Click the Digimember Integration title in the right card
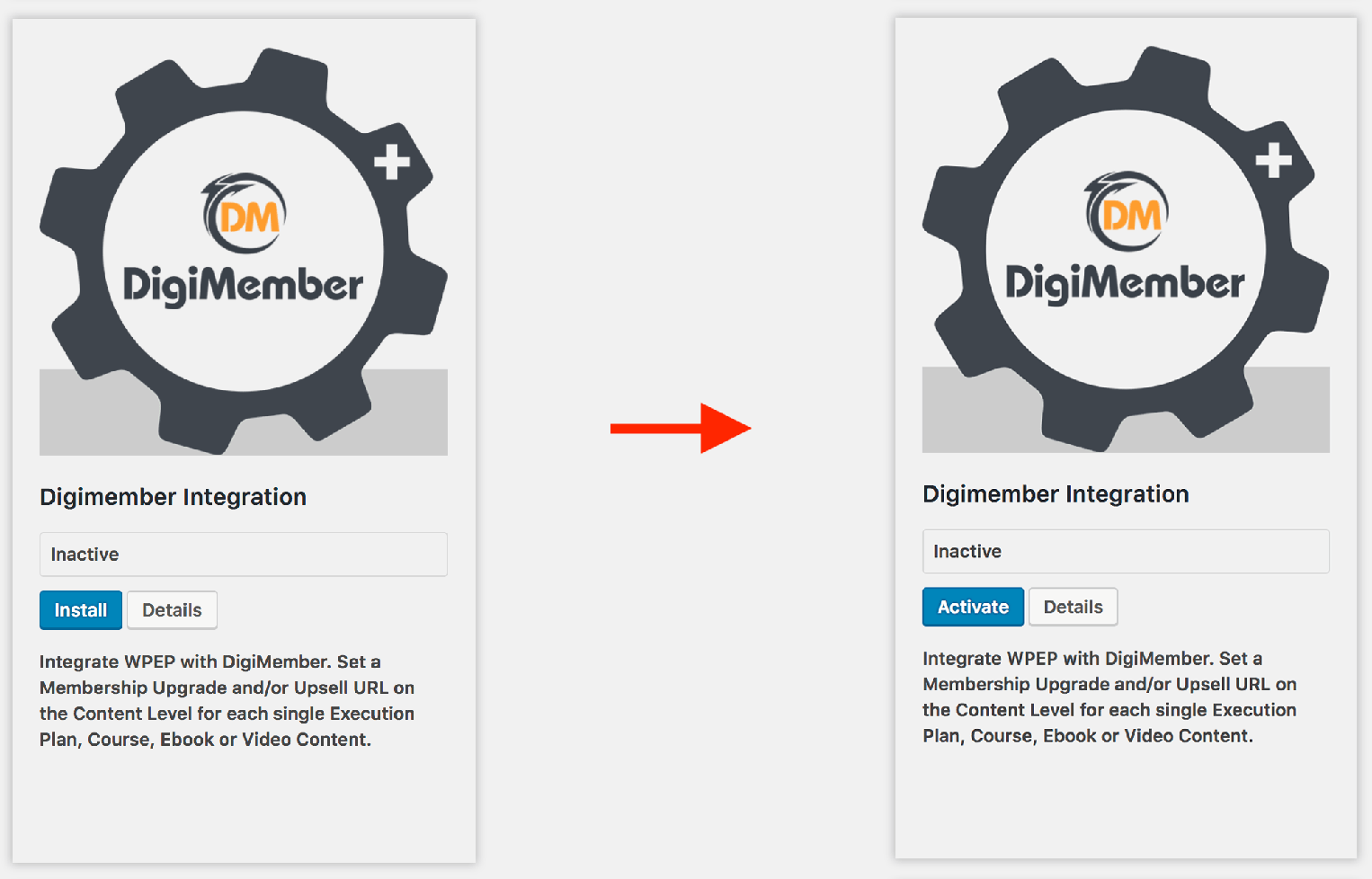Image resolution: width=1372 pixels, height=879 pixels. click(1056, 494)
